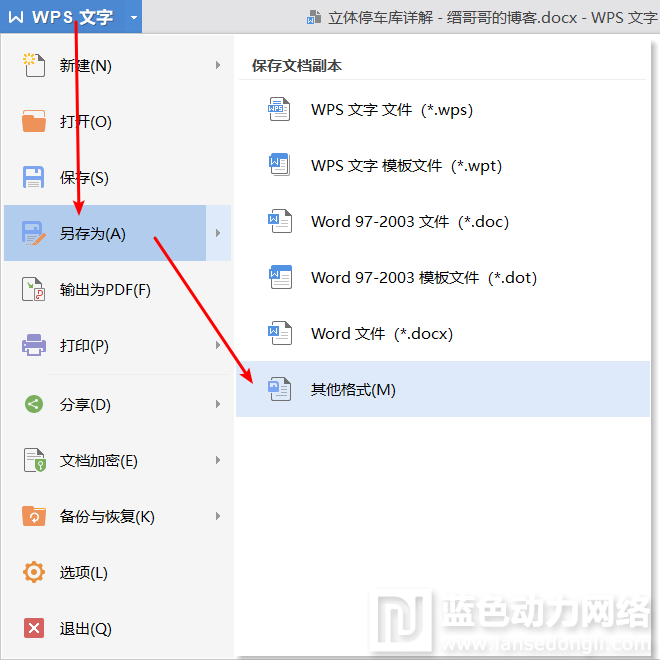Click the Document Encryption icon (文档加密)
This screenshot has width=660, height=660.
click(34, 461)
